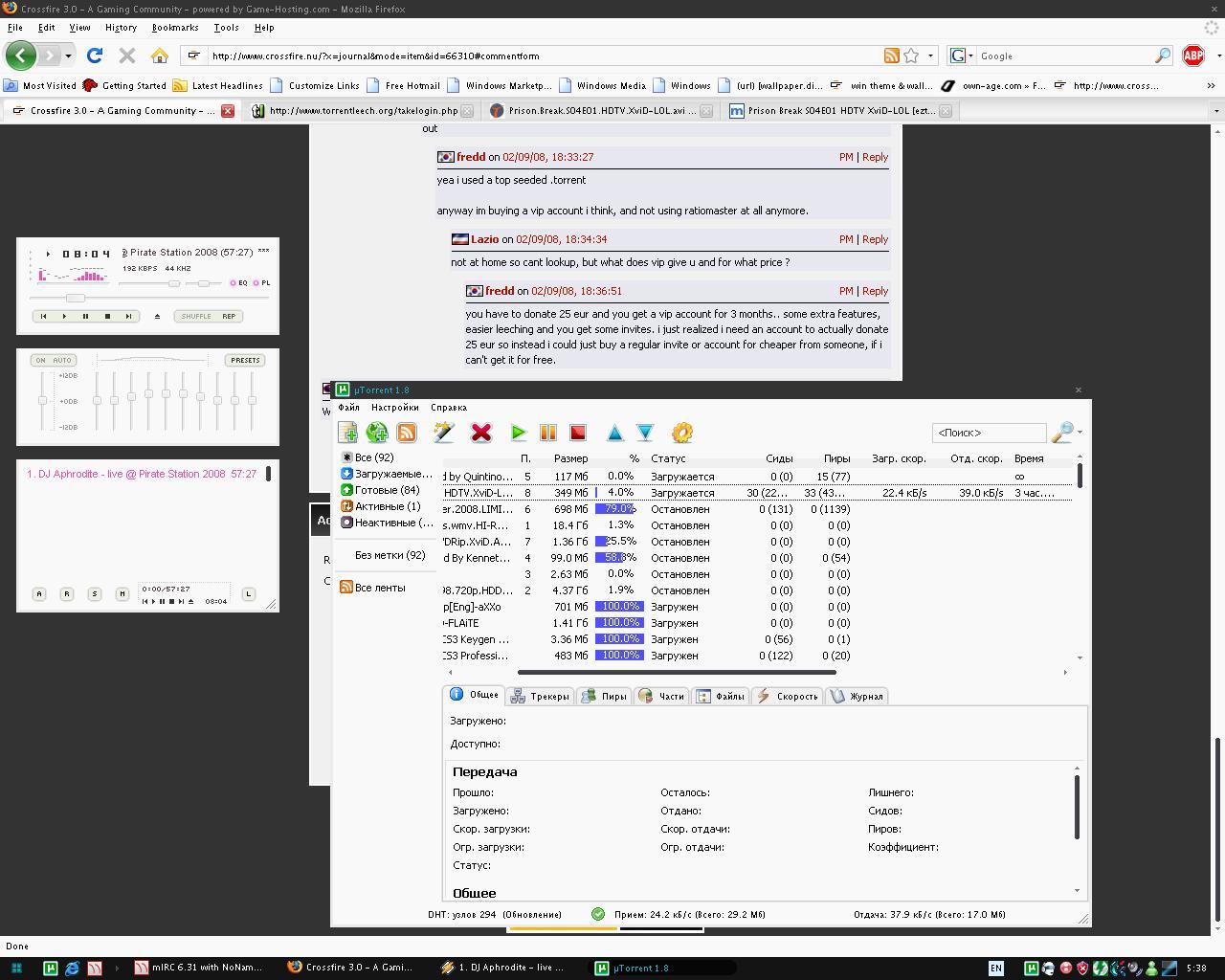Remove selected torrent with the red X

(x=481, y=433)
